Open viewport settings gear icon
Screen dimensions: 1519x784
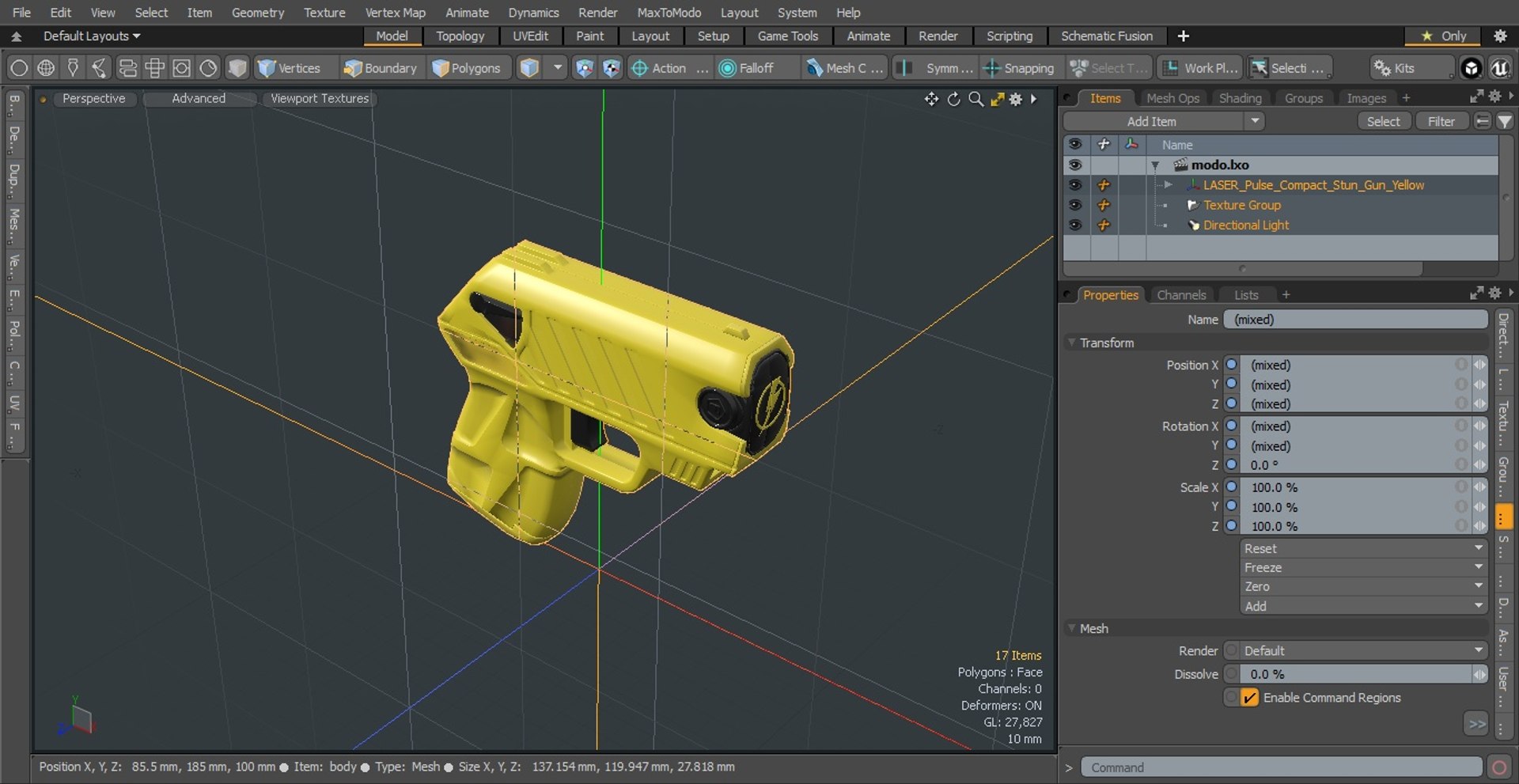(1016, 99)
